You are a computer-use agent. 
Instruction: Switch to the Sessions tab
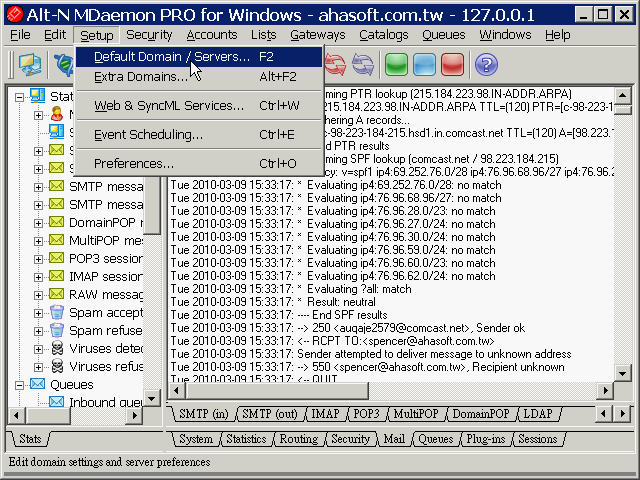coord(538,439)
